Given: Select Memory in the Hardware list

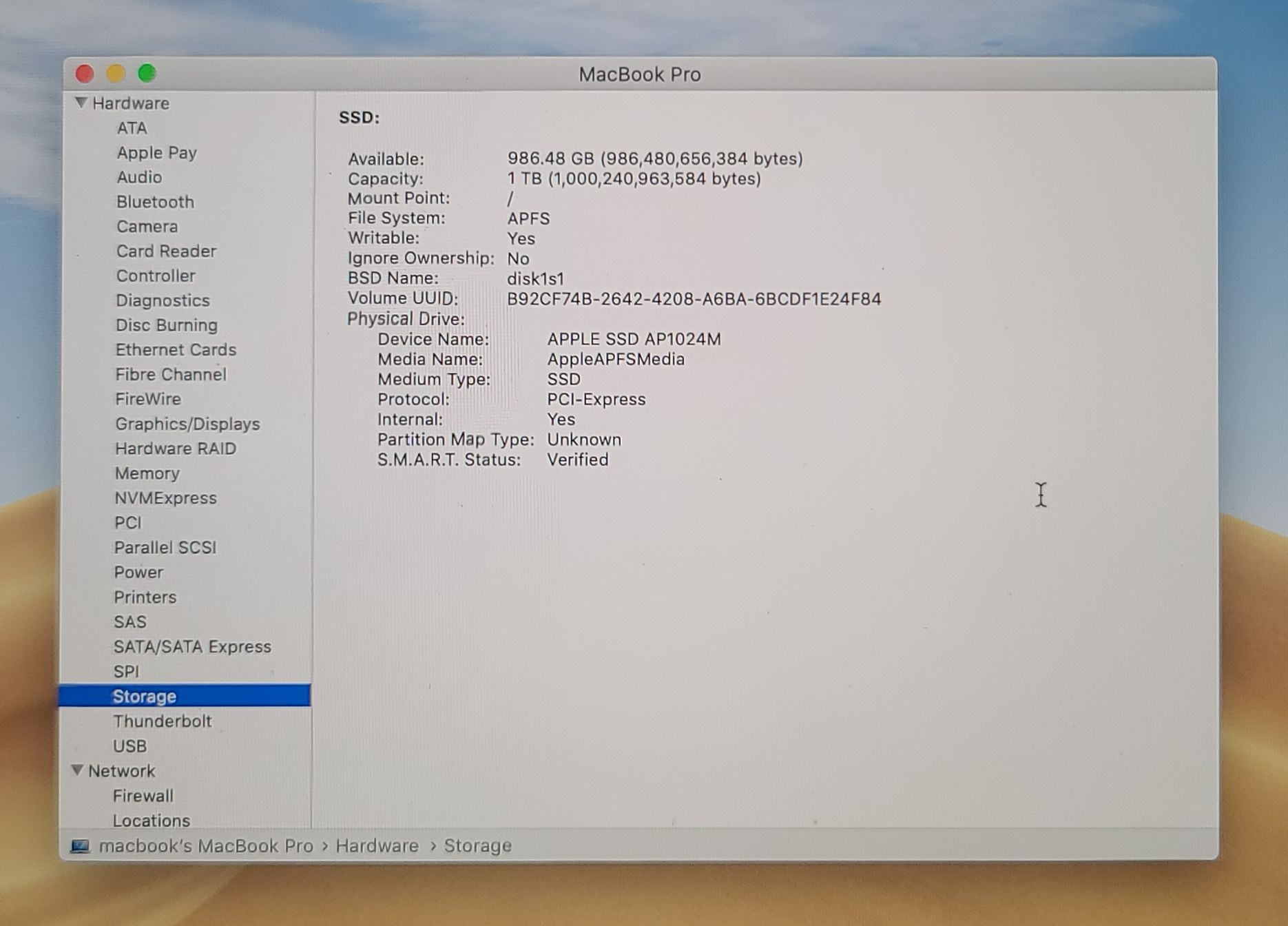Looking at the screenshot, I should pos(147,473).
